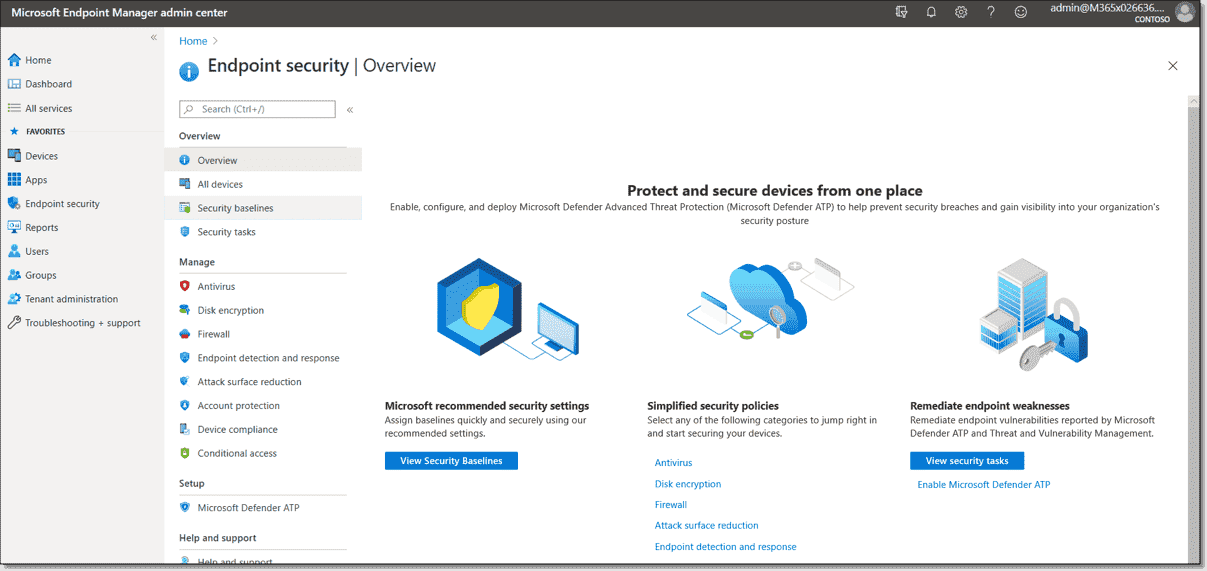Click the Firewall icon in Manage list

(185, 334)
